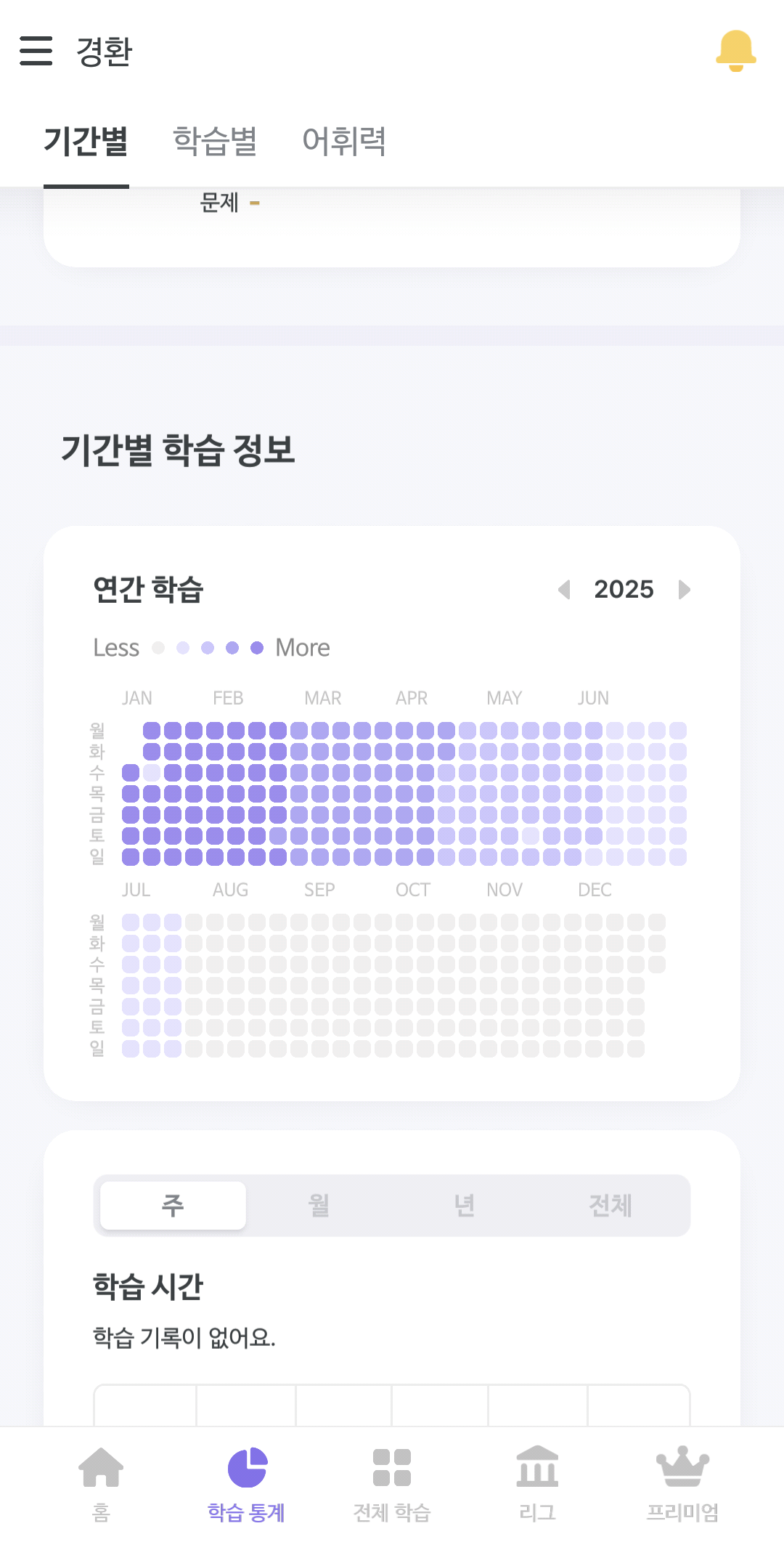This screenshot has width=784, height=1542.
Task: Click the 2025 year label
Action: pos(624,589)
